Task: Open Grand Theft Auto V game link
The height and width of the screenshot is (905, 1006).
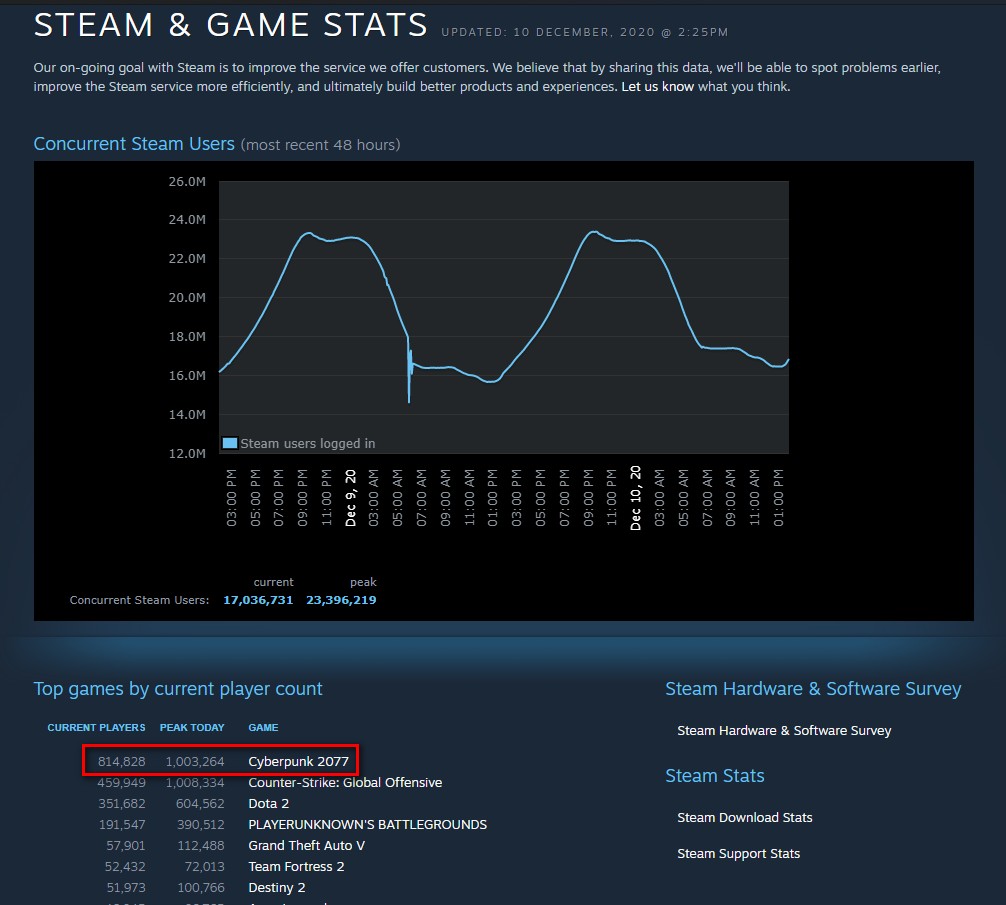Action: coord(307,845)
